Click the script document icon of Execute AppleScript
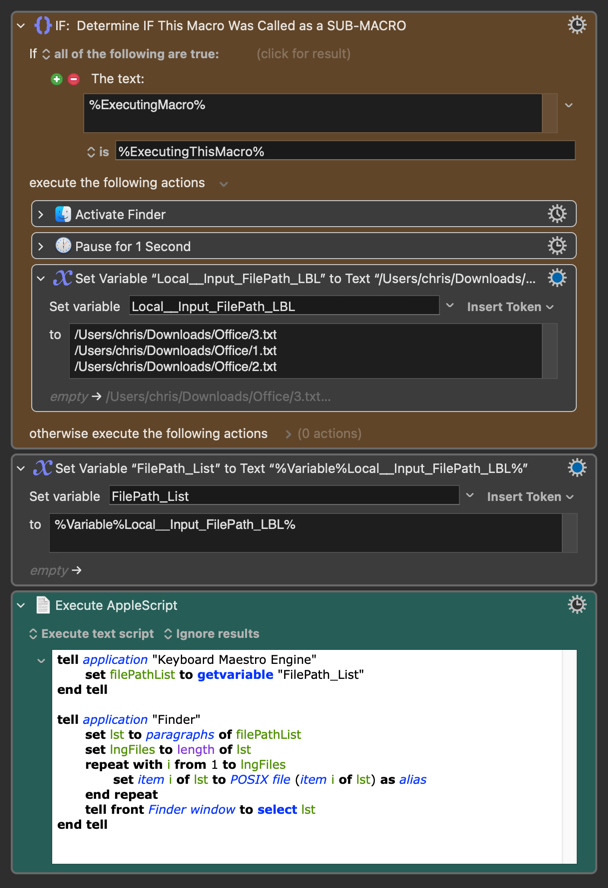This screenshot has height=888, width=608. tap(43, 605)
